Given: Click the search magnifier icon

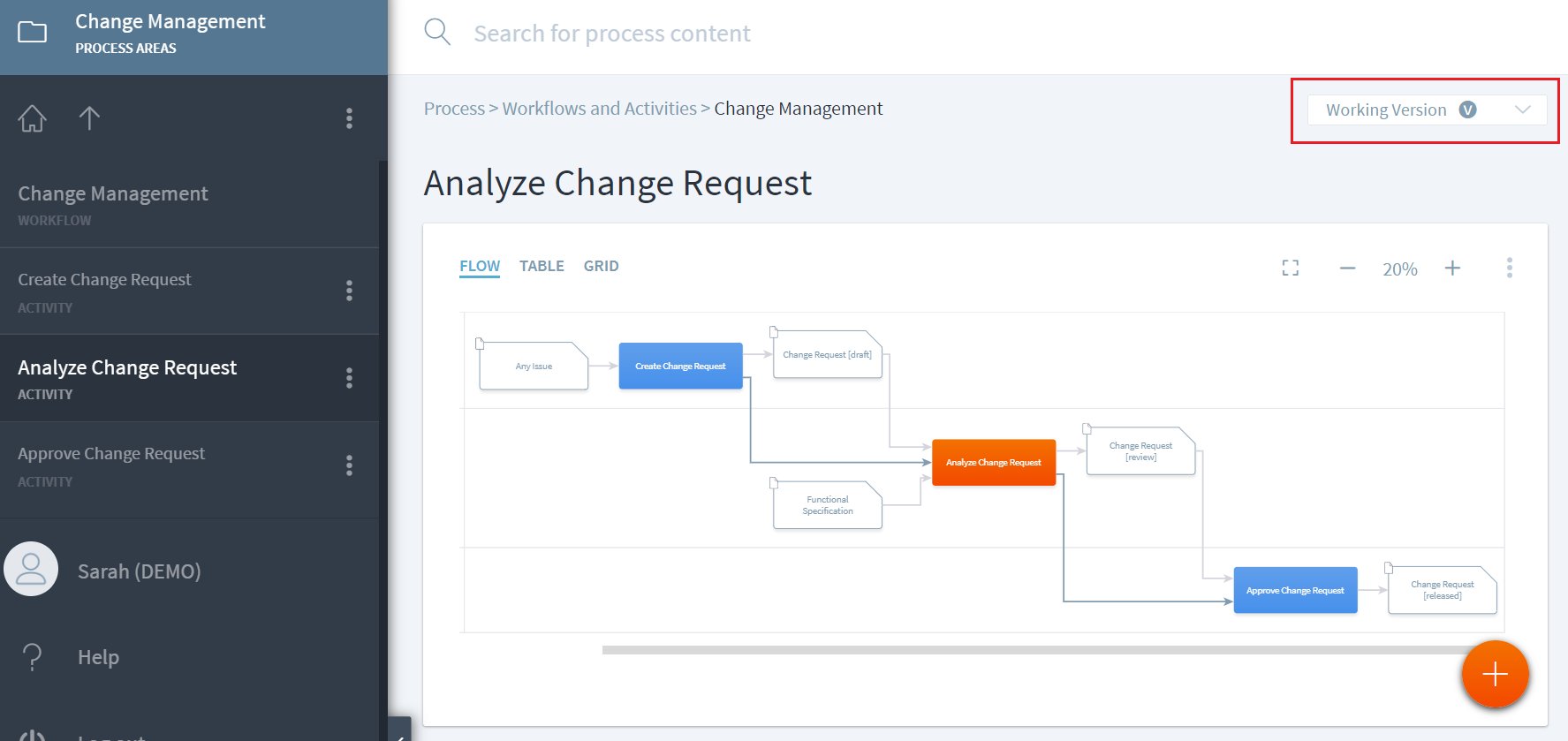Looking at the screenshot, I should (x=437, y=33).
